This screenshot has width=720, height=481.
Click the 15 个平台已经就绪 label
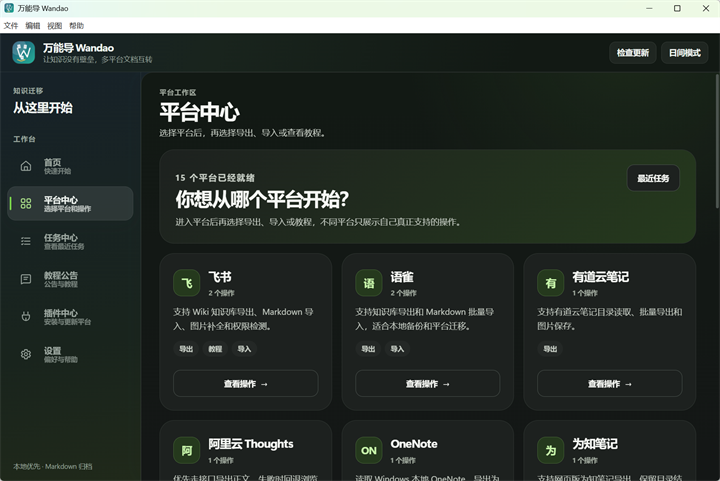point(215,178)
